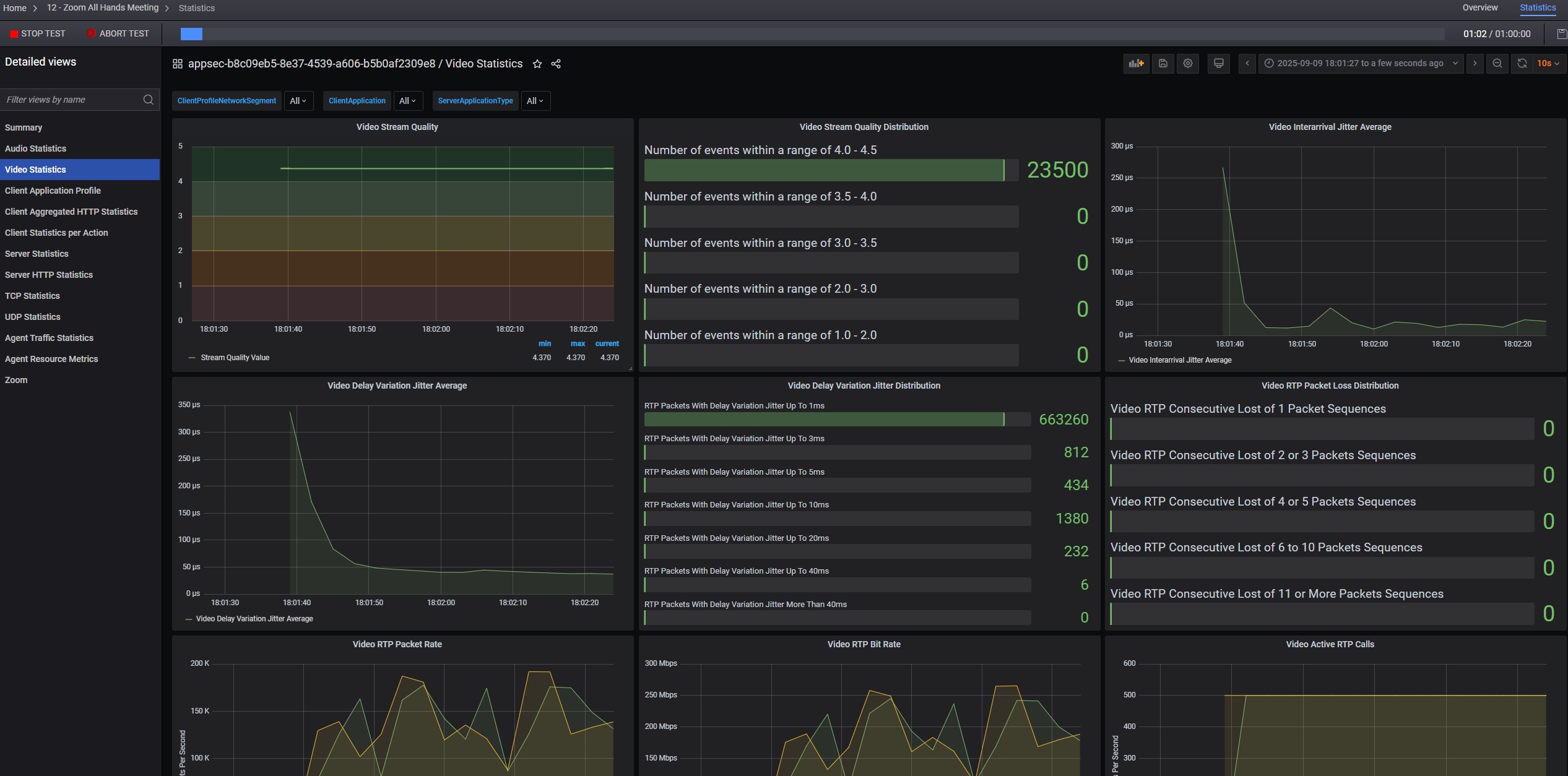Toggle Video Interarrival Jitter Average legend
1568x776 pixels.
click(x=1179, y=360)
